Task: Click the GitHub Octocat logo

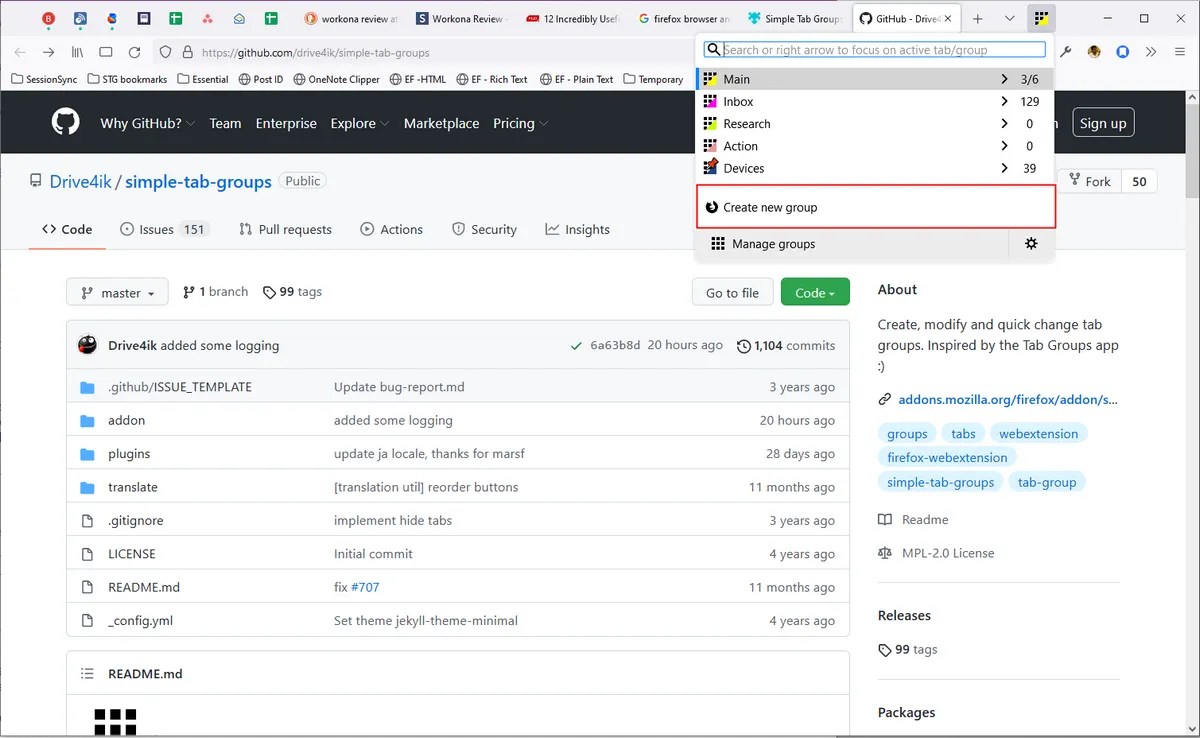Action: pyautogui.click(x=65, y=121)
